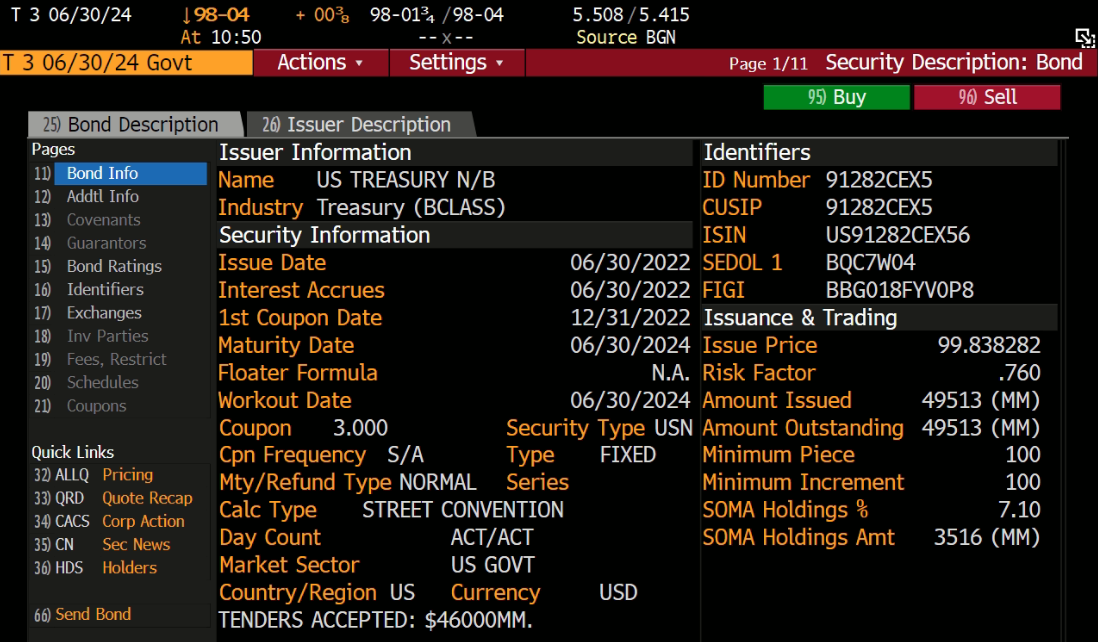Click the Type value FIXED

(x=627, y=455)
